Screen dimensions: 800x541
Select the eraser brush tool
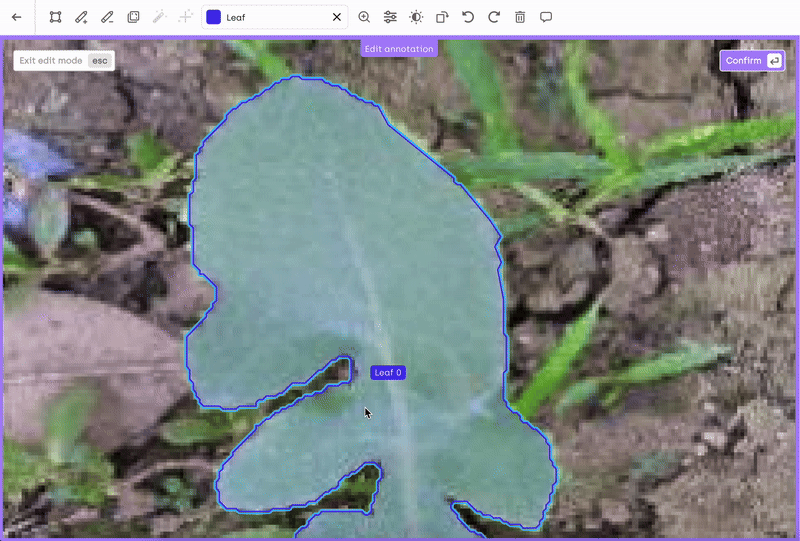tap(107, 17)
